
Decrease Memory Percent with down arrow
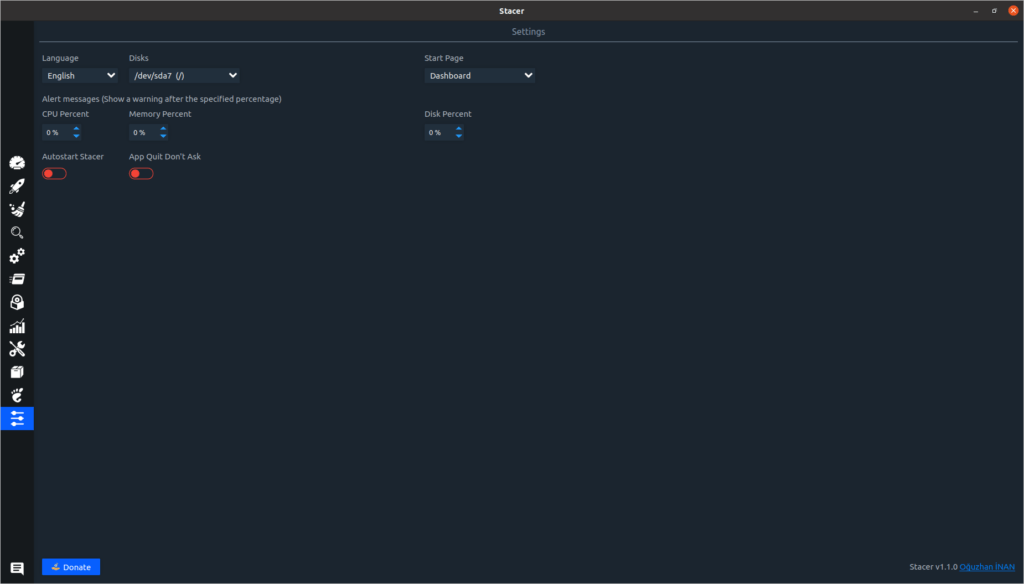pyautogui.click(x=163, y=136)
